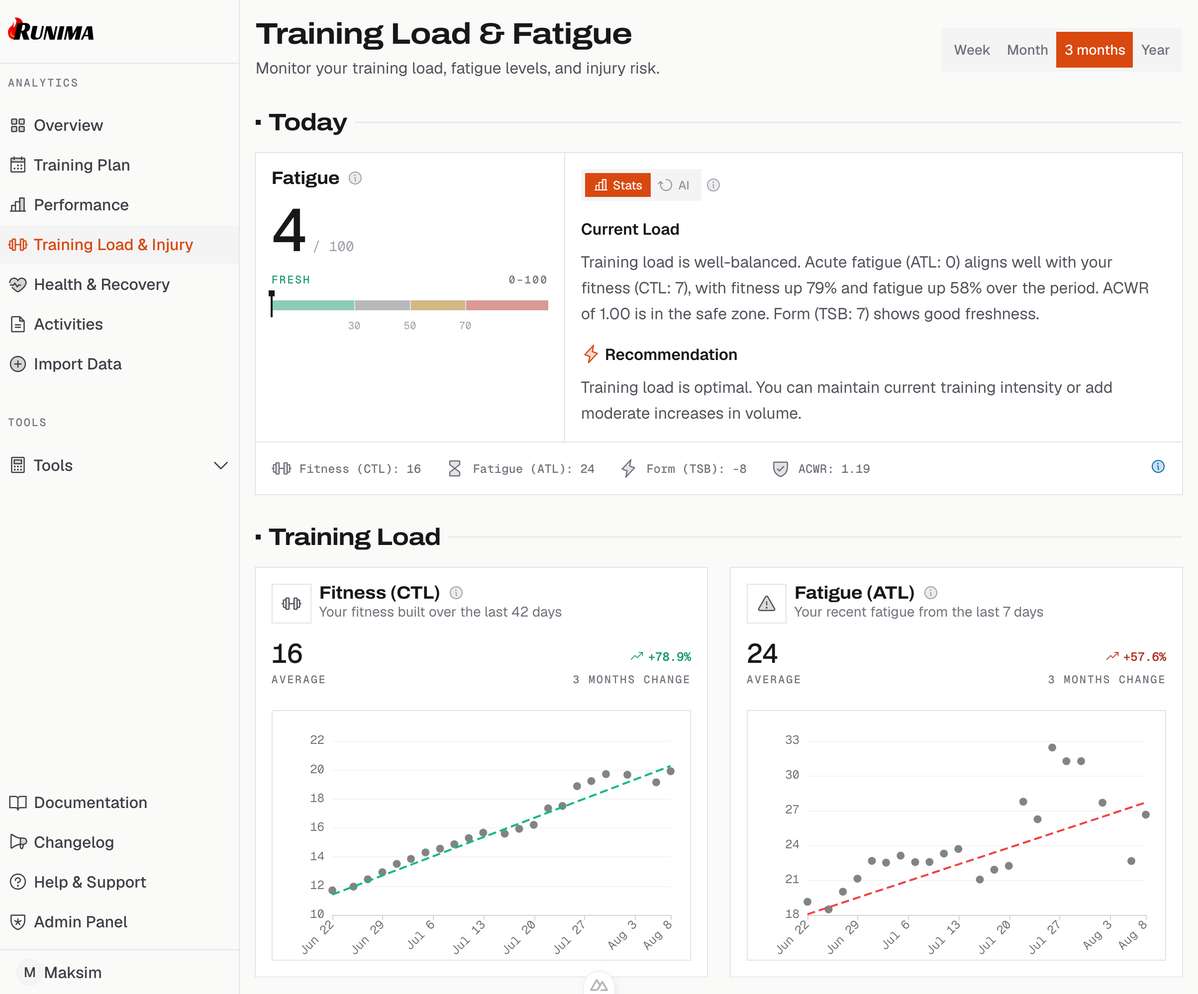Click the Fitness (CTL) chart
This screenshot has width=1198, height=994.
tap(481, 835)
